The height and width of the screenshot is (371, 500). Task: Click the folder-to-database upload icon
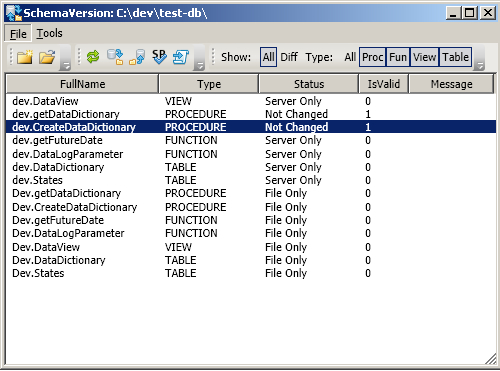137,57
